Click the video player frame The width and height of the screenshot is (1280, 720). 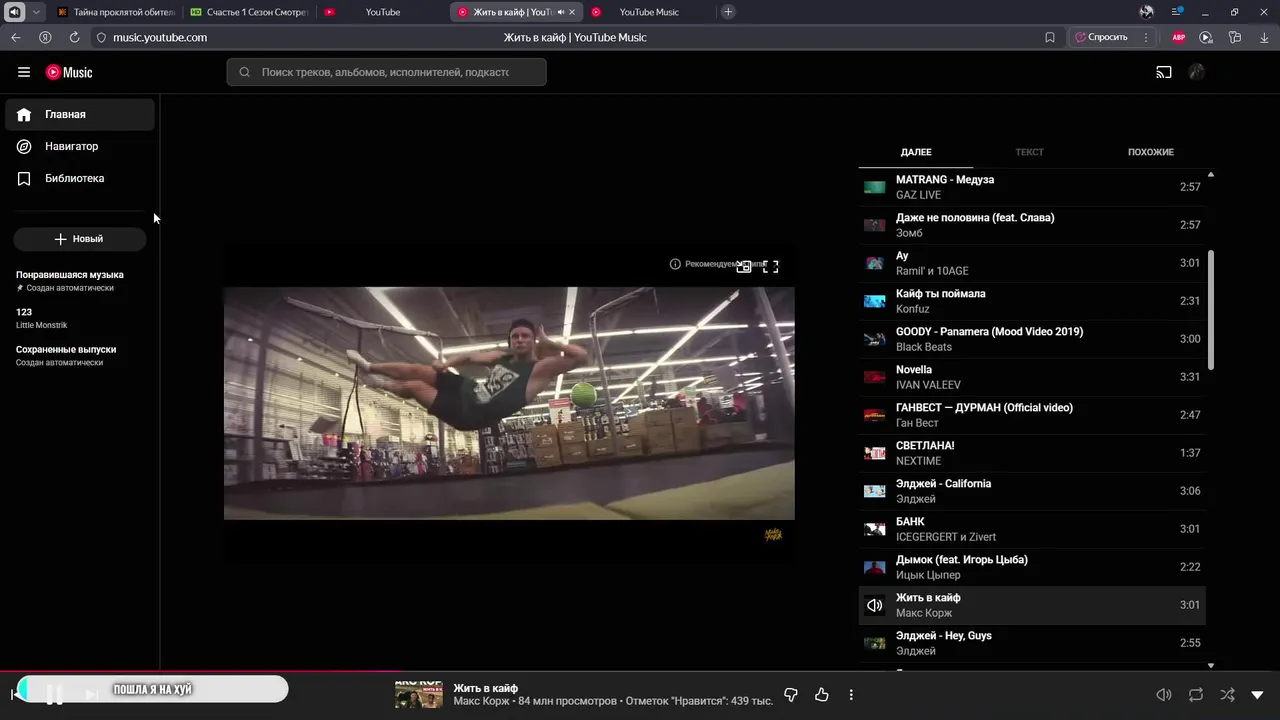coord(509,403)
